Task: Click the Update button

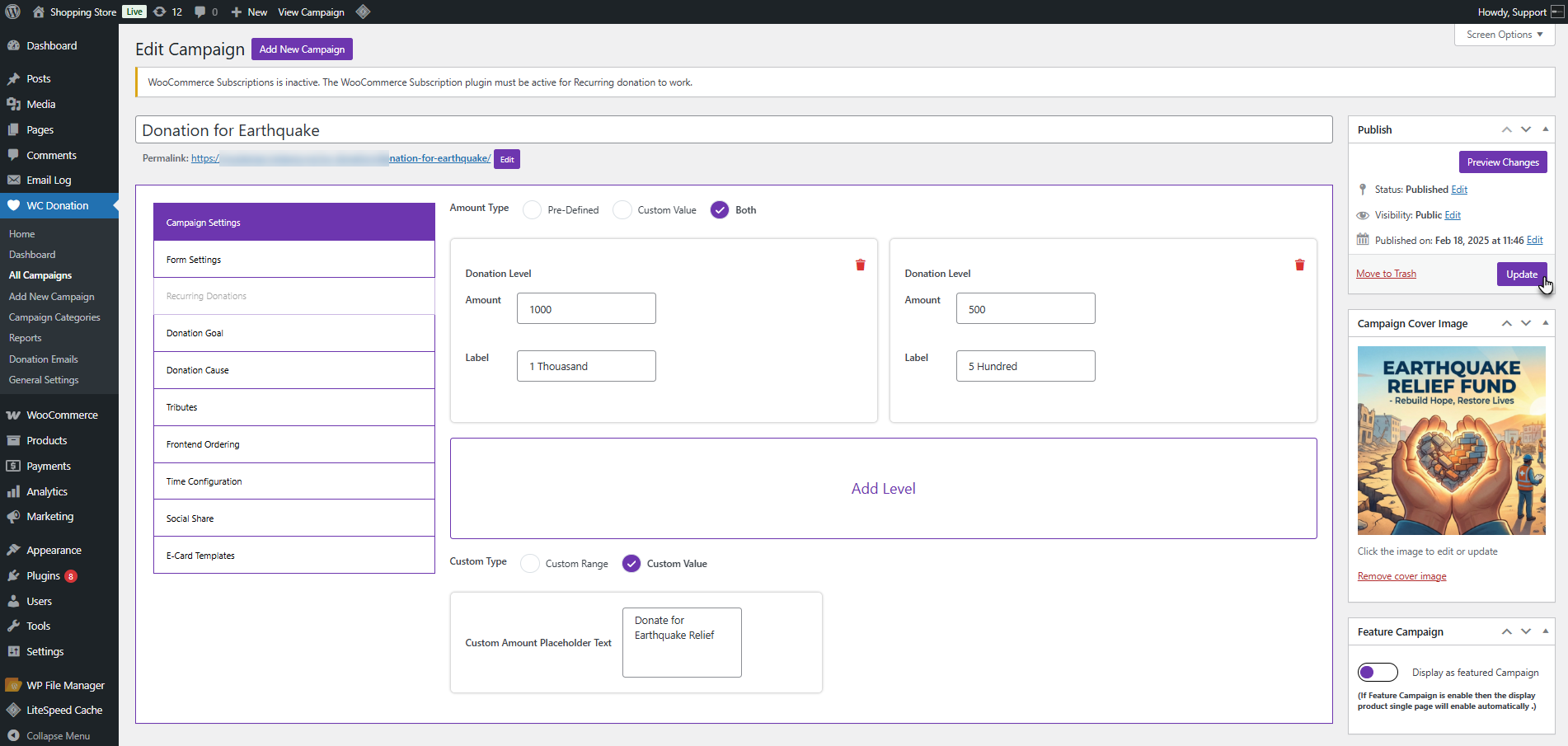Action: [x=1521, y=274]
